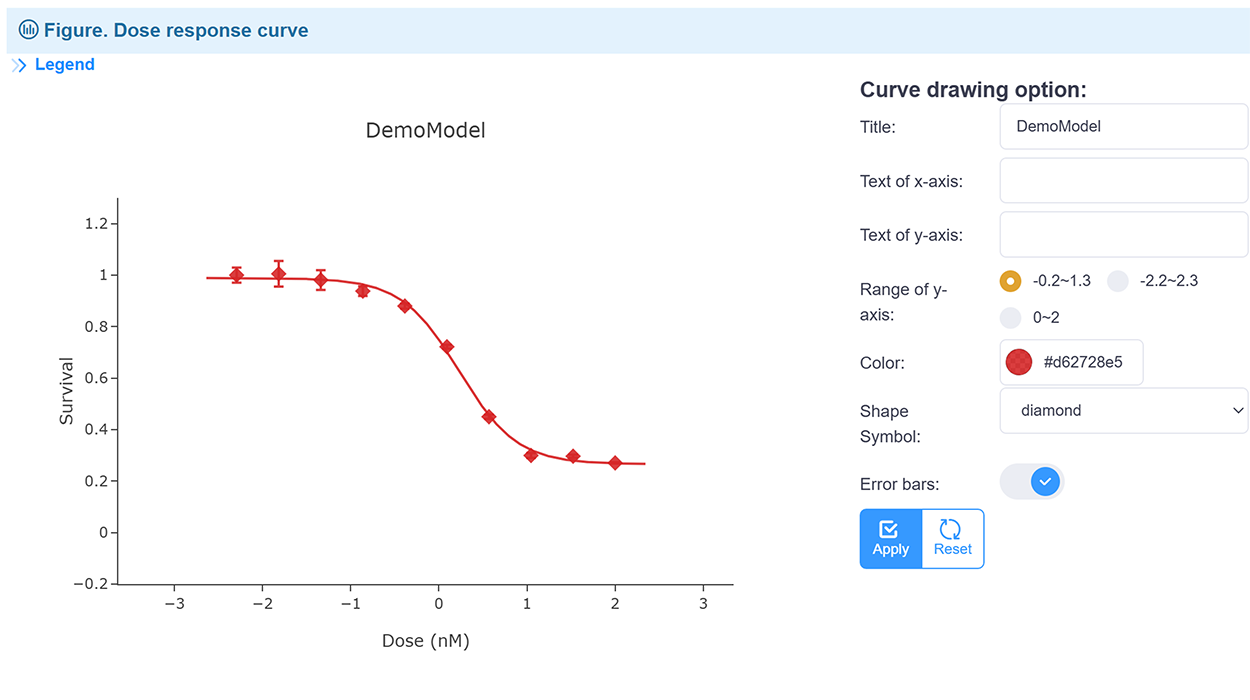Focus the Text of y-axis field

1123,235
